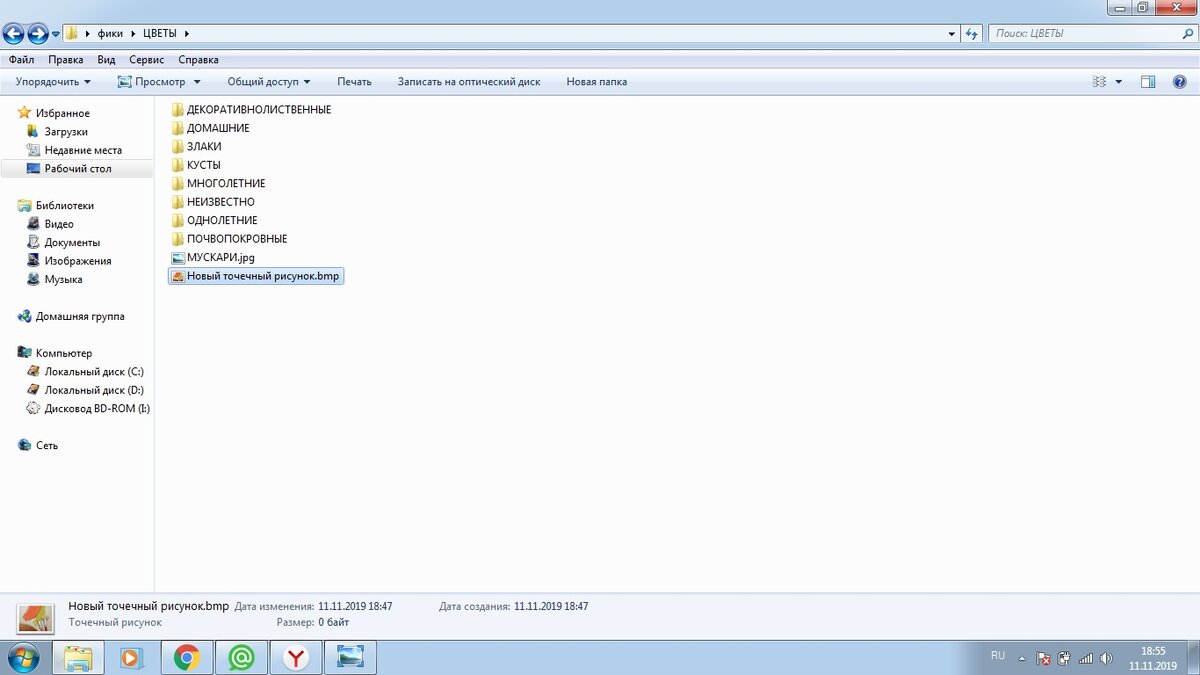The width and height of the screenshot is (1200, 675).
Task: Click the Просмотр toolbar button
Action: click(x=151, y=82)
